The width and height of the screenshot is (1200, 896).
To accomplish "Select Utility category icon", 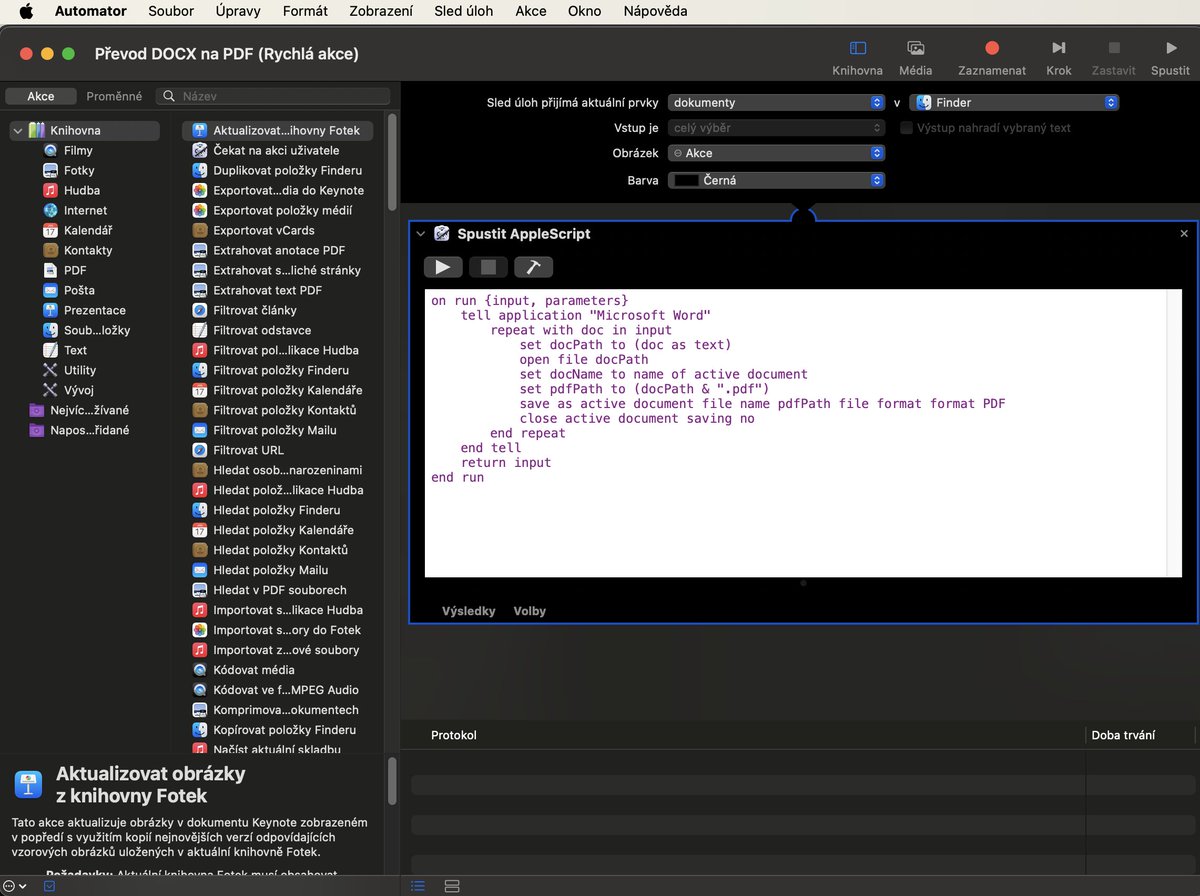I will pos(50,370).
